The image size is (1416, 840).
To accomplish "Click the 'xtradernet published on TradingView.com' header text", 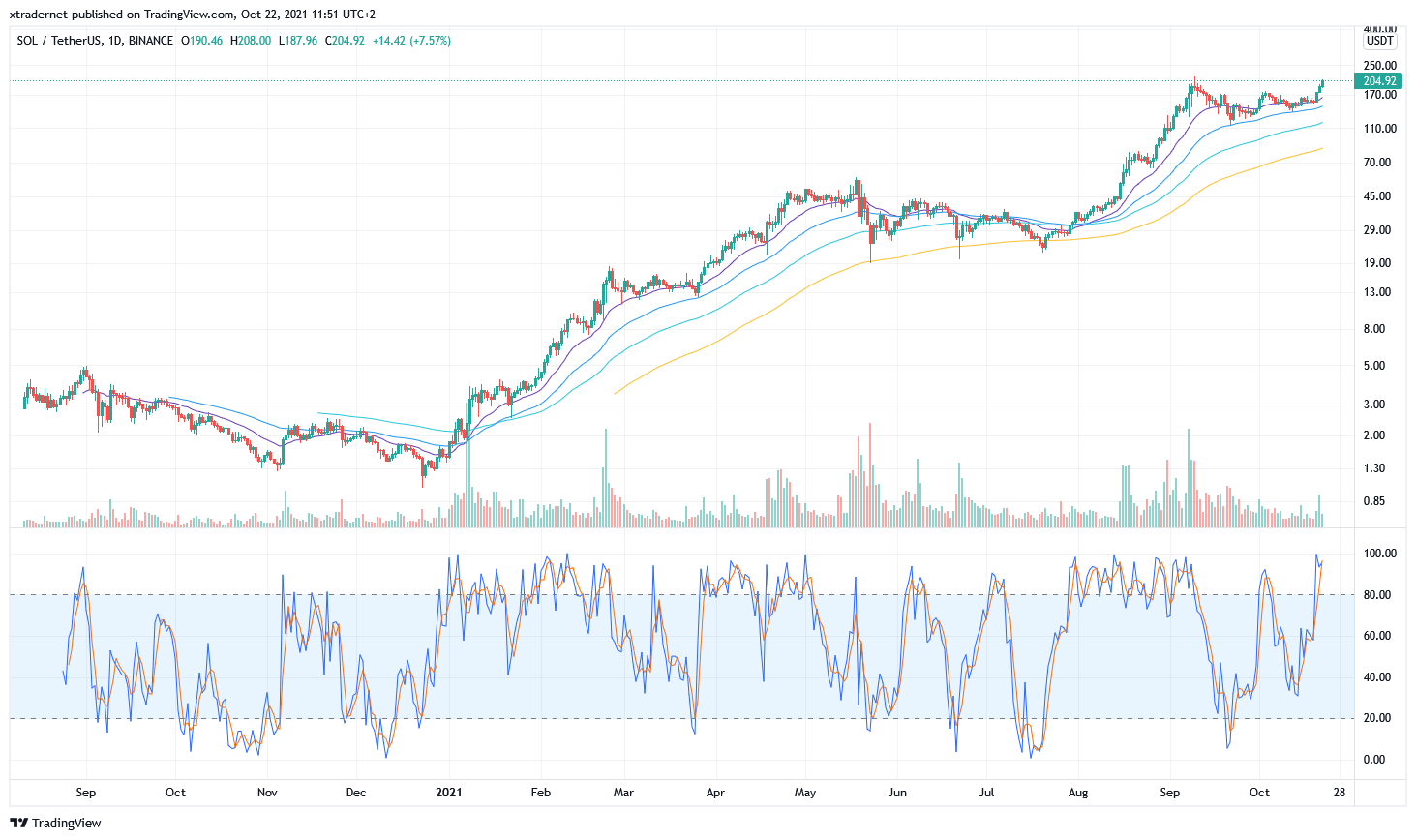I will tap(122, 15).
